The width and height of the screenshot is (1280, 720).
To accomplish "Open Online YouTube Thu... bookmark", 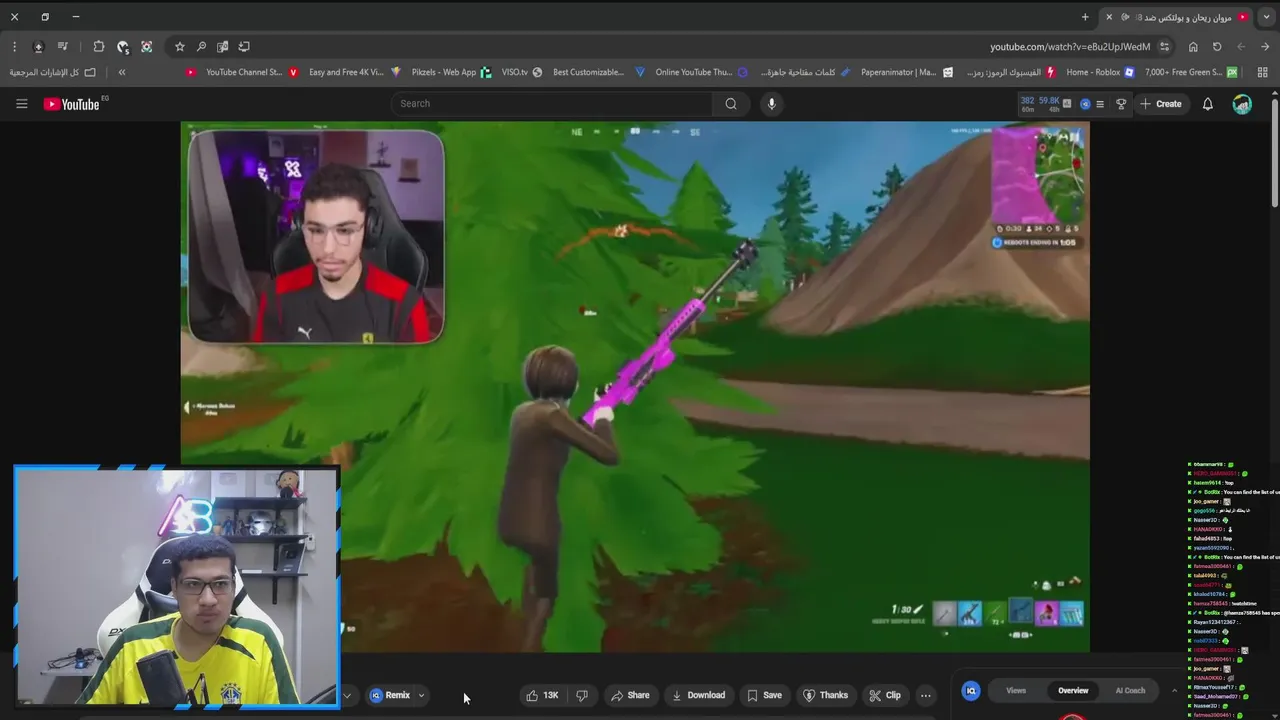I will click(x=701, y=72).
